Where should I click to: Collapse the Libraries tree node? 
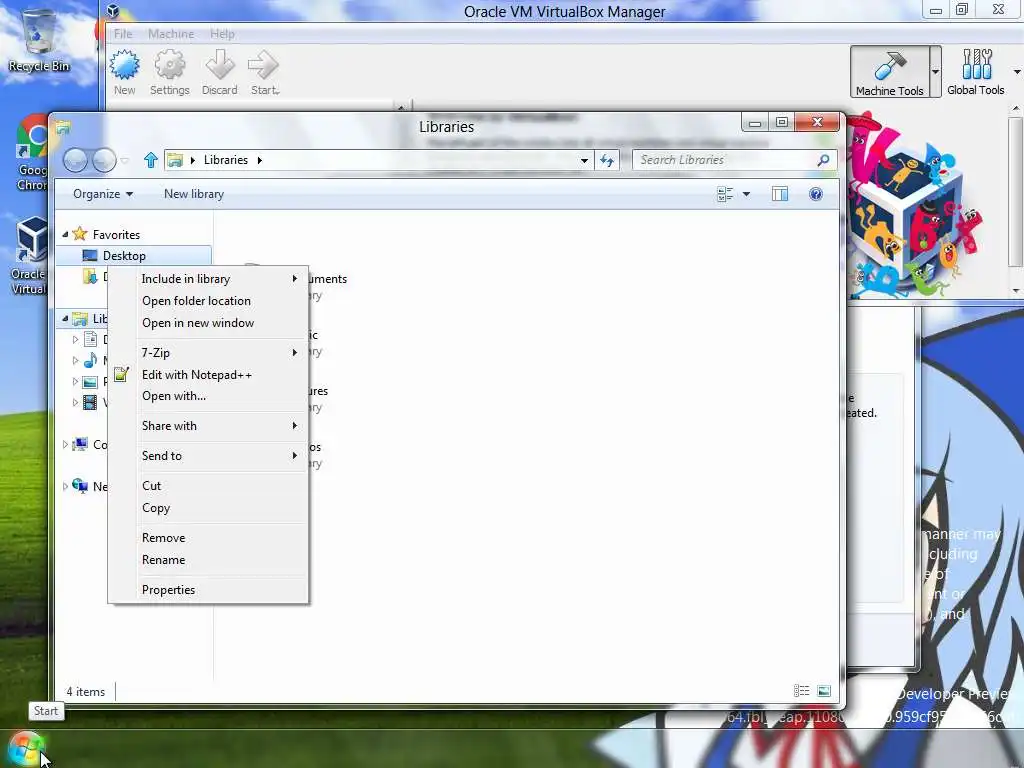[65, 319]
